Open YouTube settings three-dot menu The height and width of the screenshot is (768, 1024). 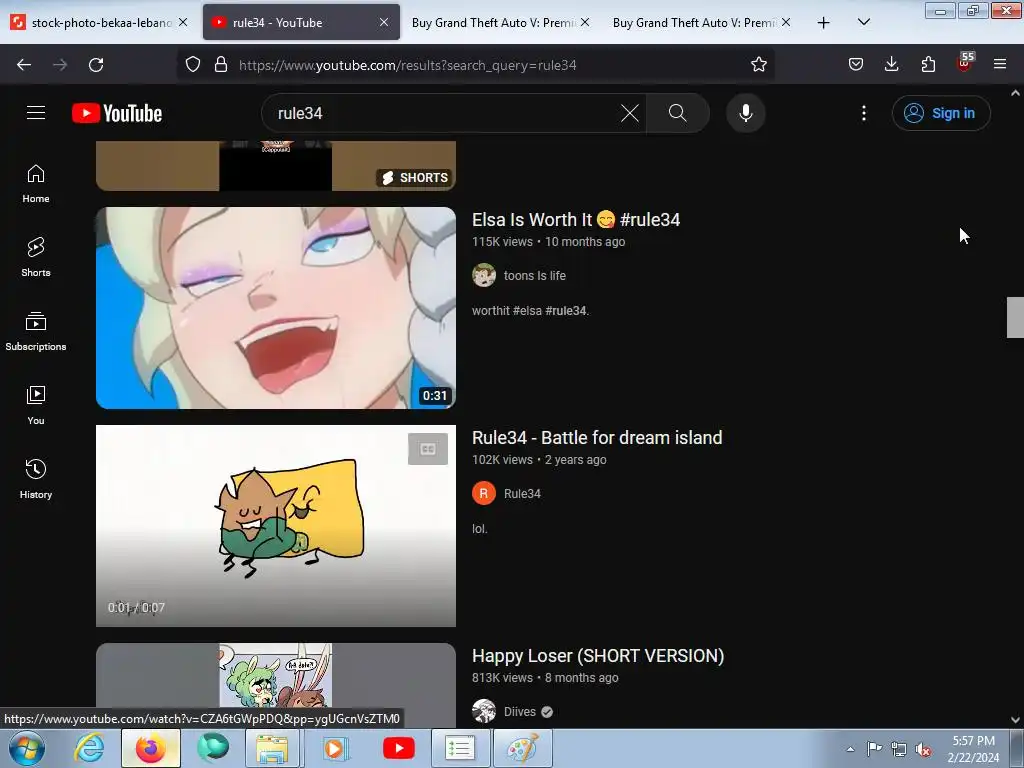click(x=864, y=113)
